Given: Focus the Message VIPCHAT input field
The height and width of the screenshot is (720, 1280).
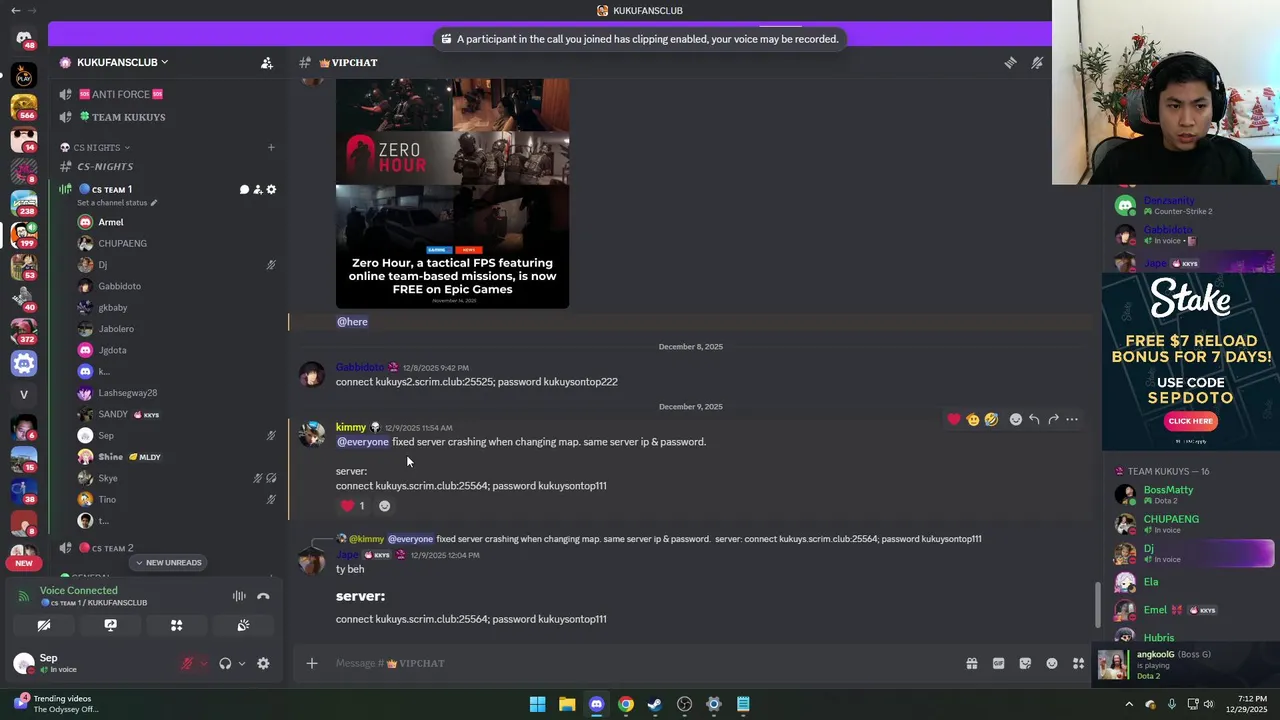Looking at the screenshot, I should point(640,663).
